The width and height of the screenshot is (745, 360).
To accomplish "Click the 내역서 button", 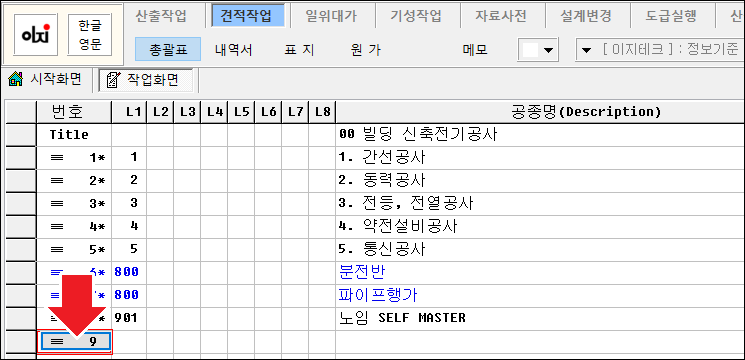I will [233, 50].
